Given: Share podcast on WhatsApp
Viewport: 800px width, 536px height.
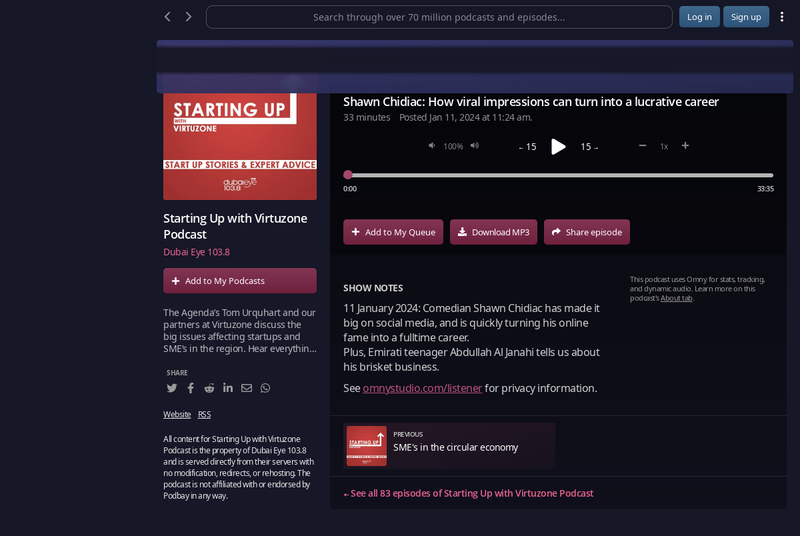Looking at the screenshot, I should point(265,388).
